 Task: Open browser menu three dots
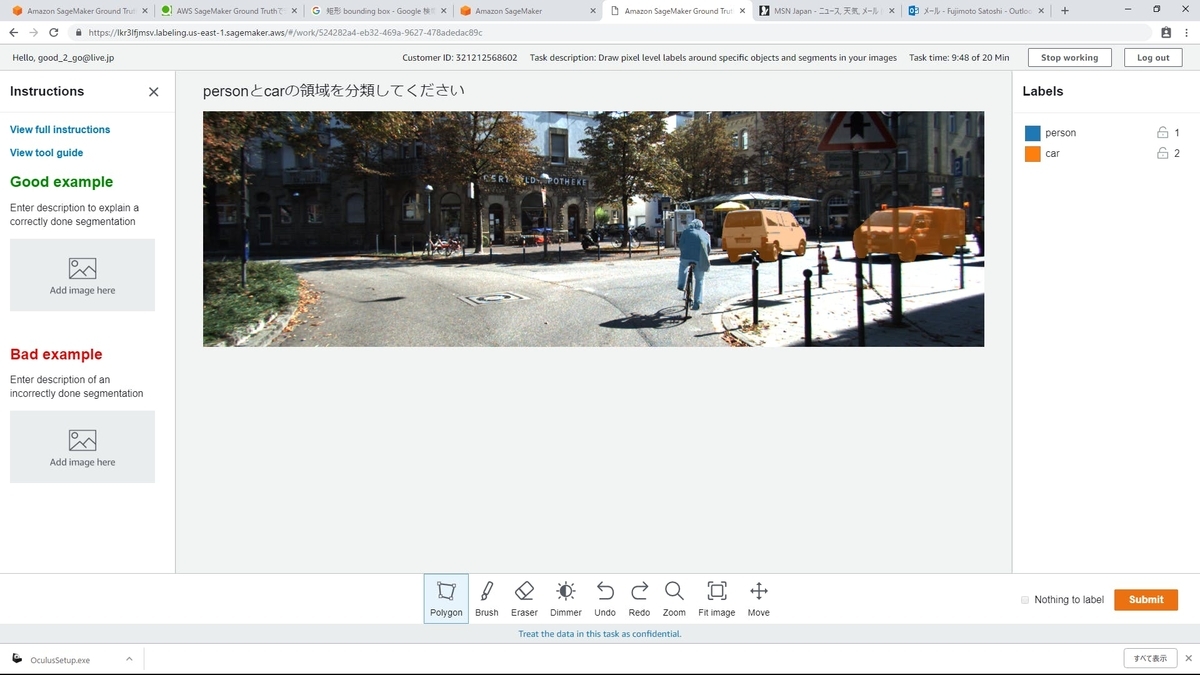coord(1187,32)
